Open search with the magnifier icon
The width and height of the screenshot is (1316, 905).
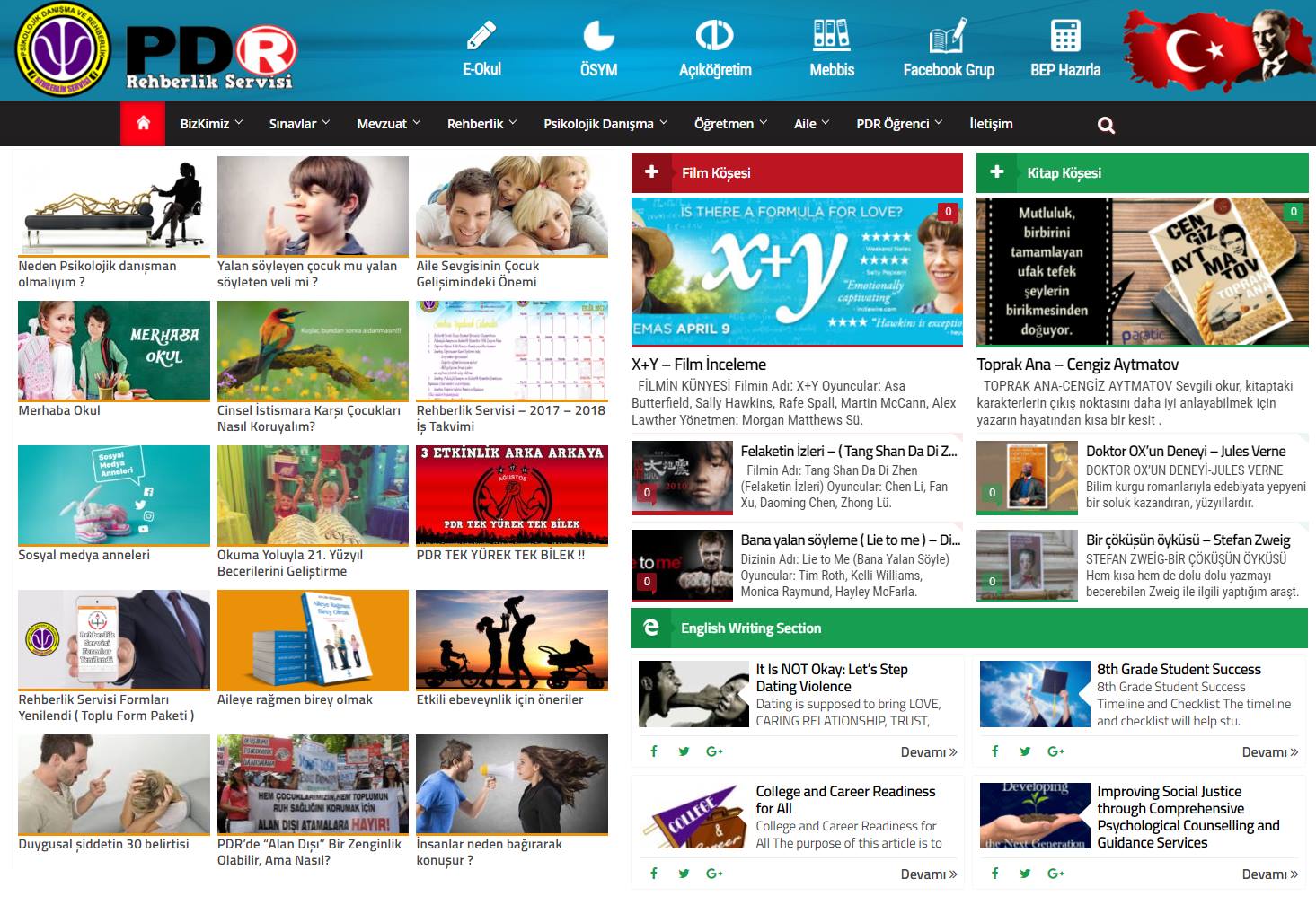click(1106, 125)
